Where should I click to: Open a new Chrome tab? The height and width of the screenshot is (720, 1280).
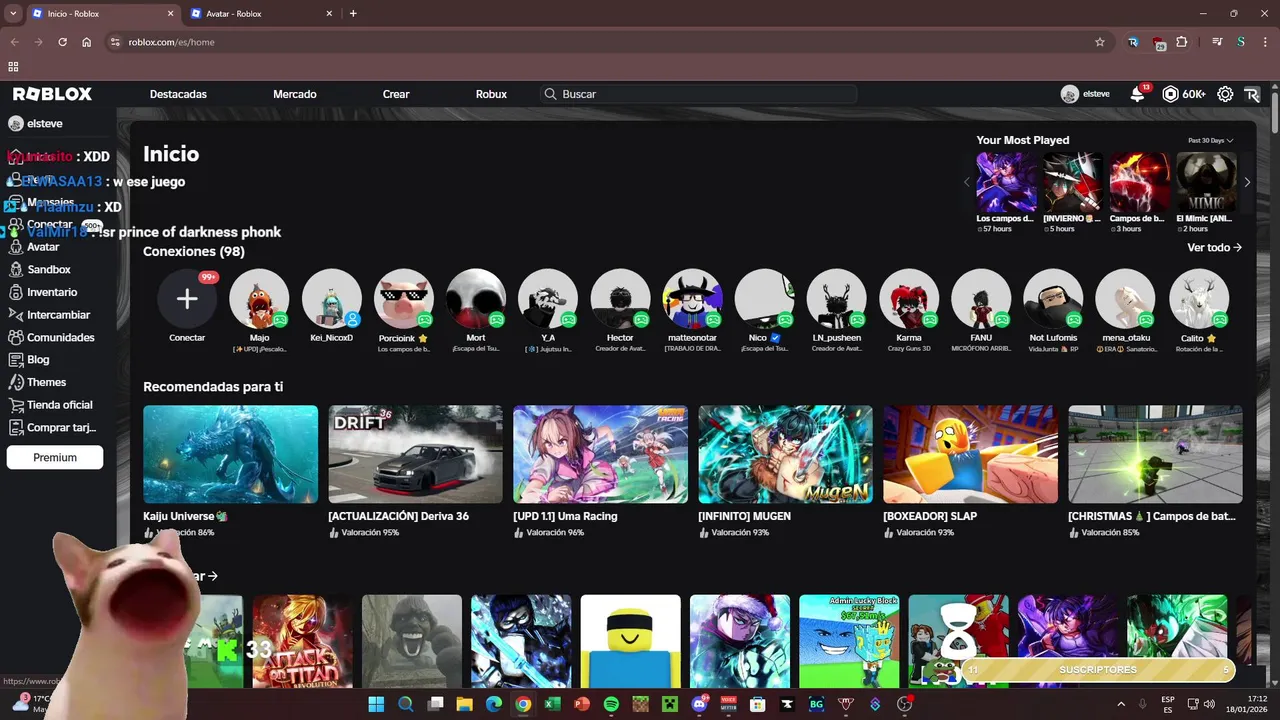point(353,13)
